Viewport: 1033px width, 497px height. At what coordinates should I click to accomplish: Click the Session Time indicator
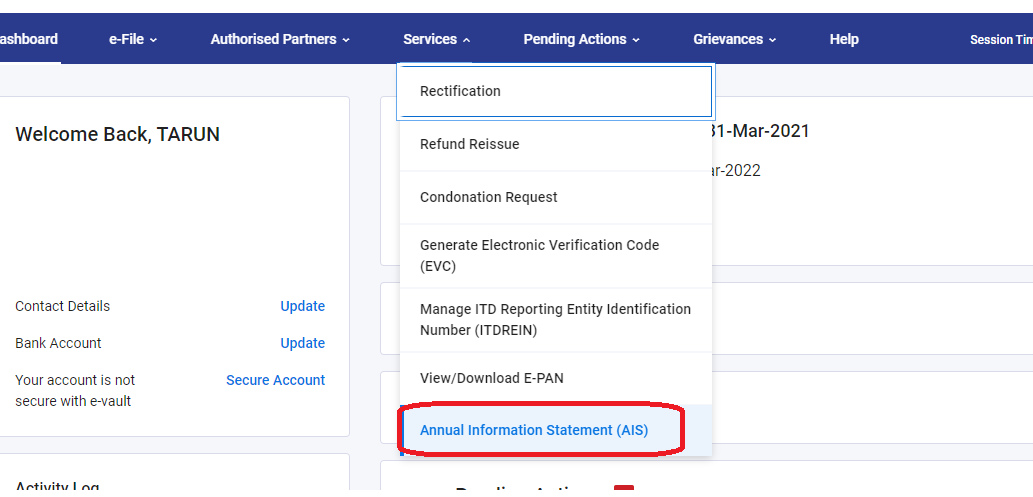pos(1000,40)
